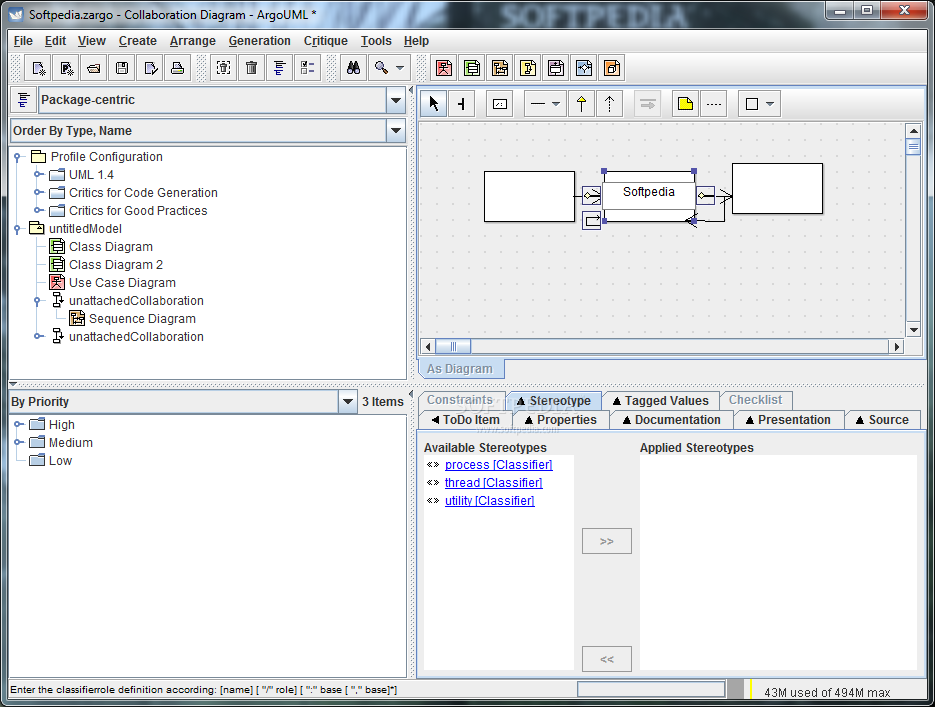Select Sequence Diagram in the tree

coord(142,319)
